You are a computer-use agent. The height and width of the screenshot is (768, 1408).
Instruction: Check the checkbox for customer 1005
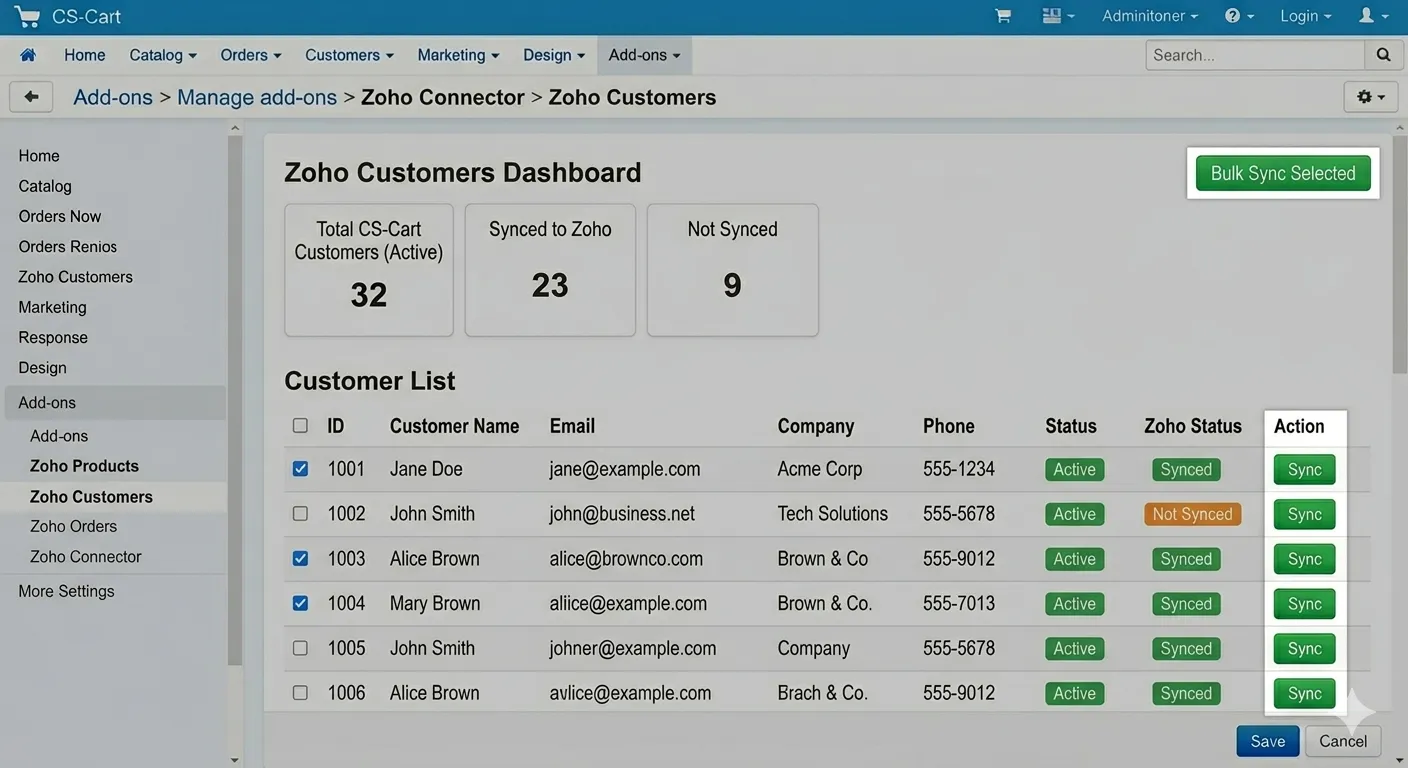300,648
